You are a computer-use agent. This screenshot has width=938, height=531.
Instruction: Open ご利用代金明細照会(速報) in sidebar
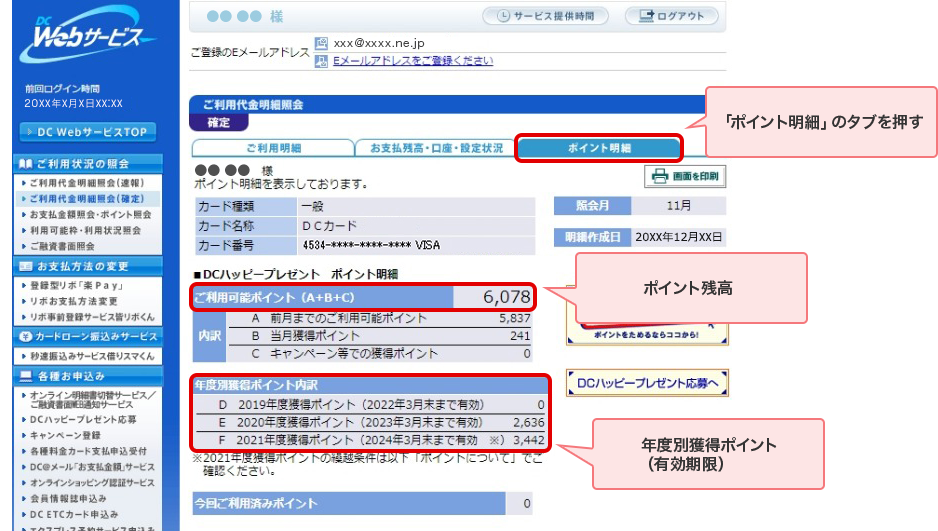(86, 183)
